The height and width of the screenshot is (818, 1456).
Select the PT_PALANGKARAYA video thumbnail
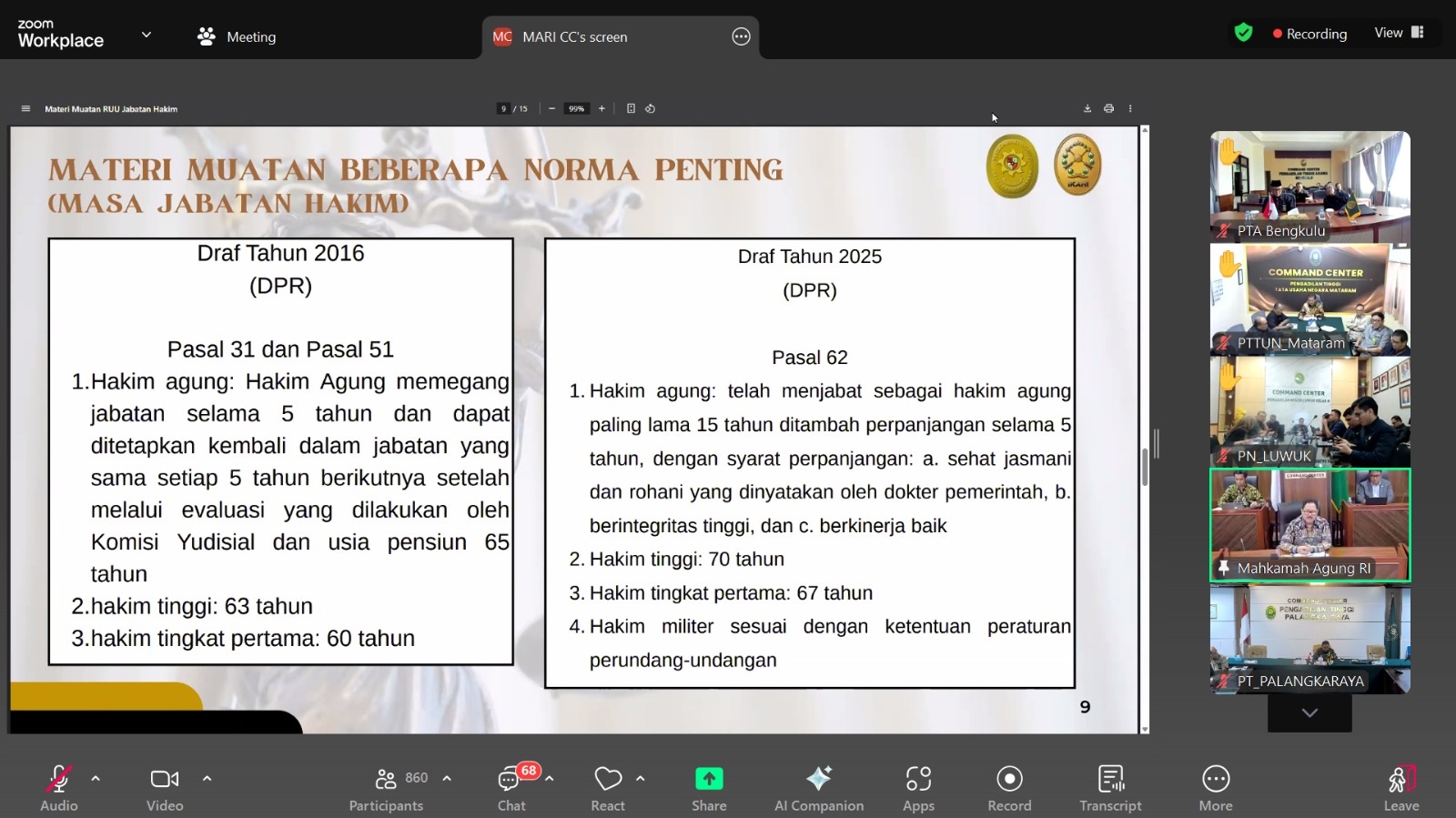pyautogui.click(x=1310, y=638)
